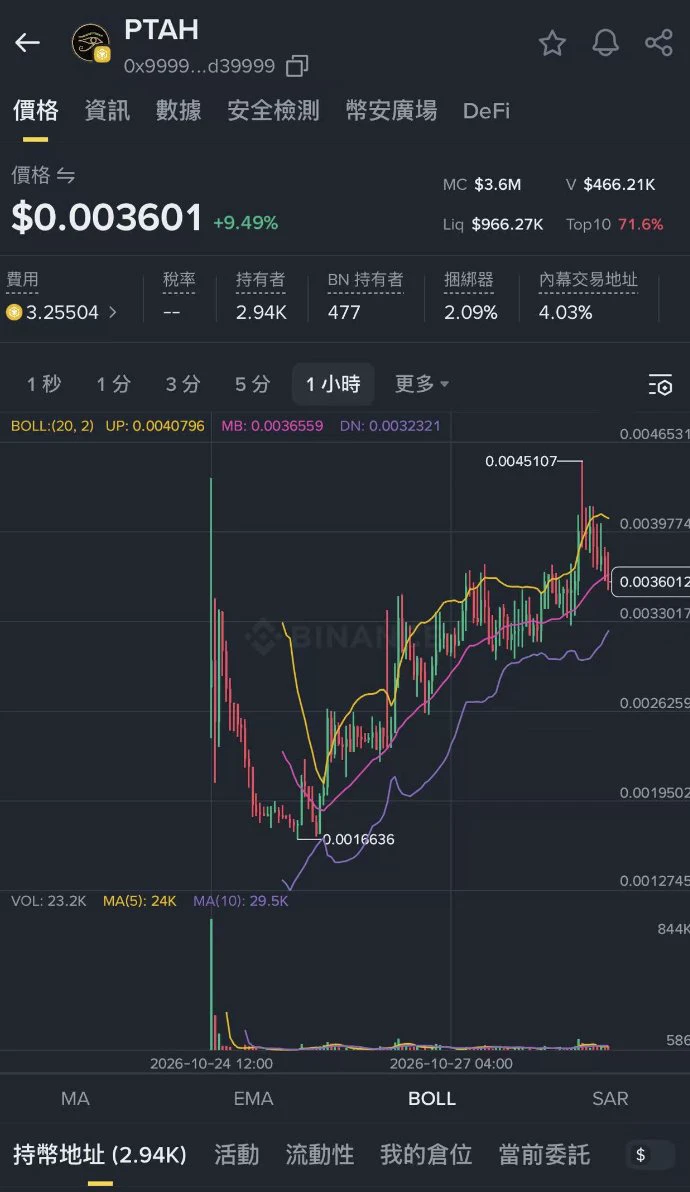
Task: Select the 1 分 interval
Action: [x=113, y=384]
